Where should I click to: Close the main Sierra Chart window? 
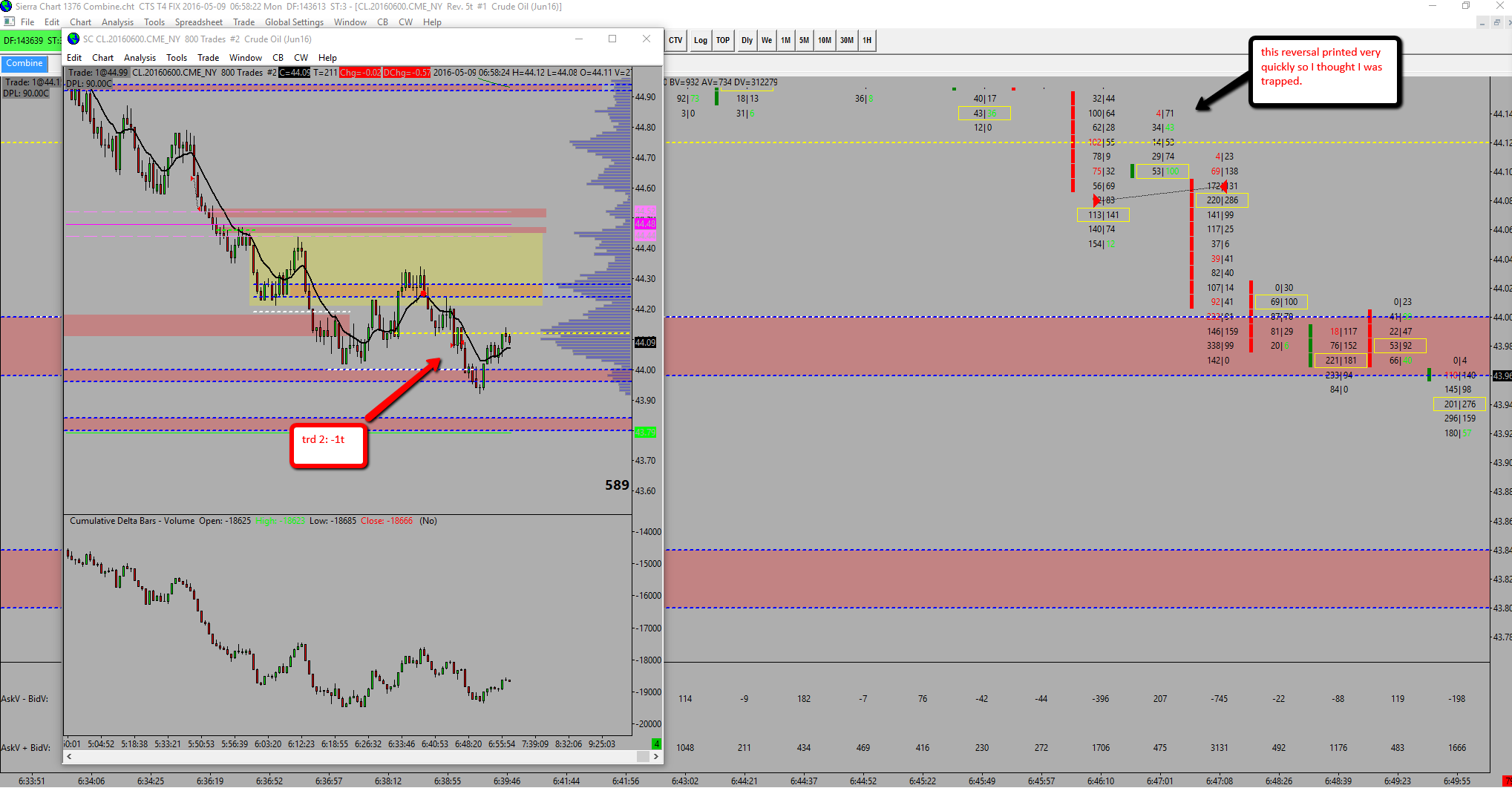pos(1499,6)
